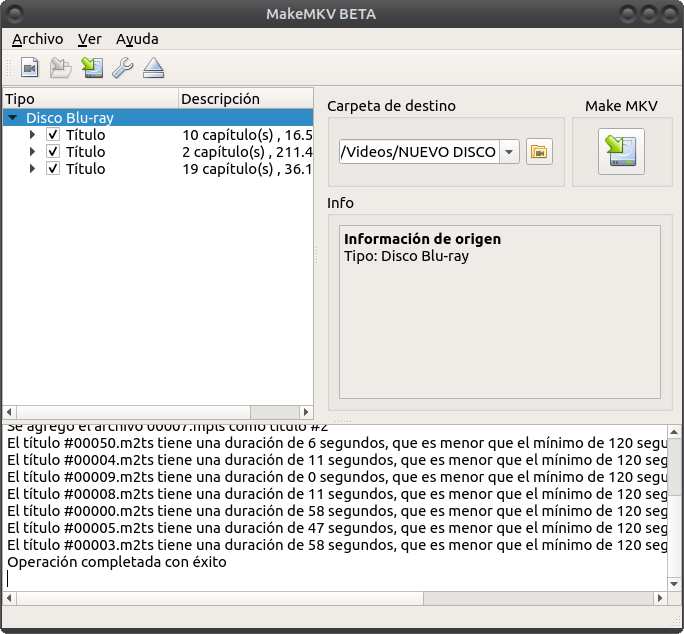Image resolution: width=684 pixels, height=634 pixels.
Task: Expand the Título with 10 capítulo(s)
Action: coord(32,134)
